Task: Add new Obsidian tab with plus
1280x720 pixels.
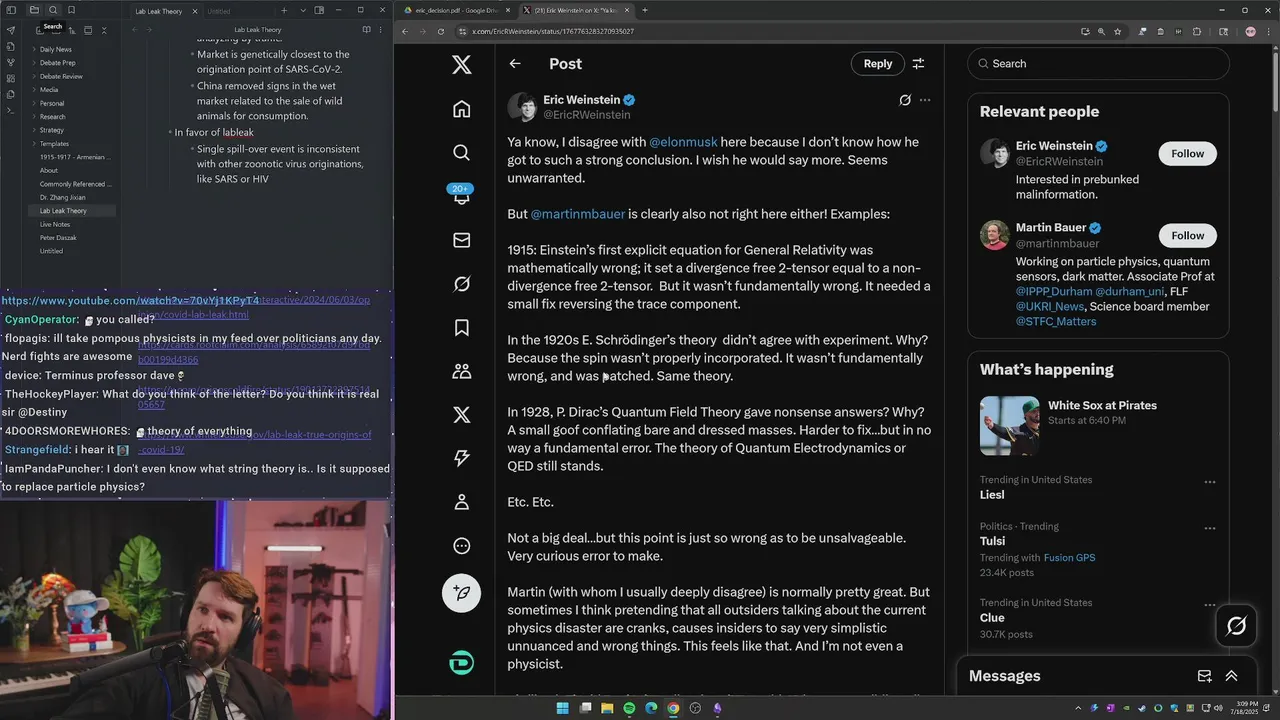Action: [x=284, y=10]
